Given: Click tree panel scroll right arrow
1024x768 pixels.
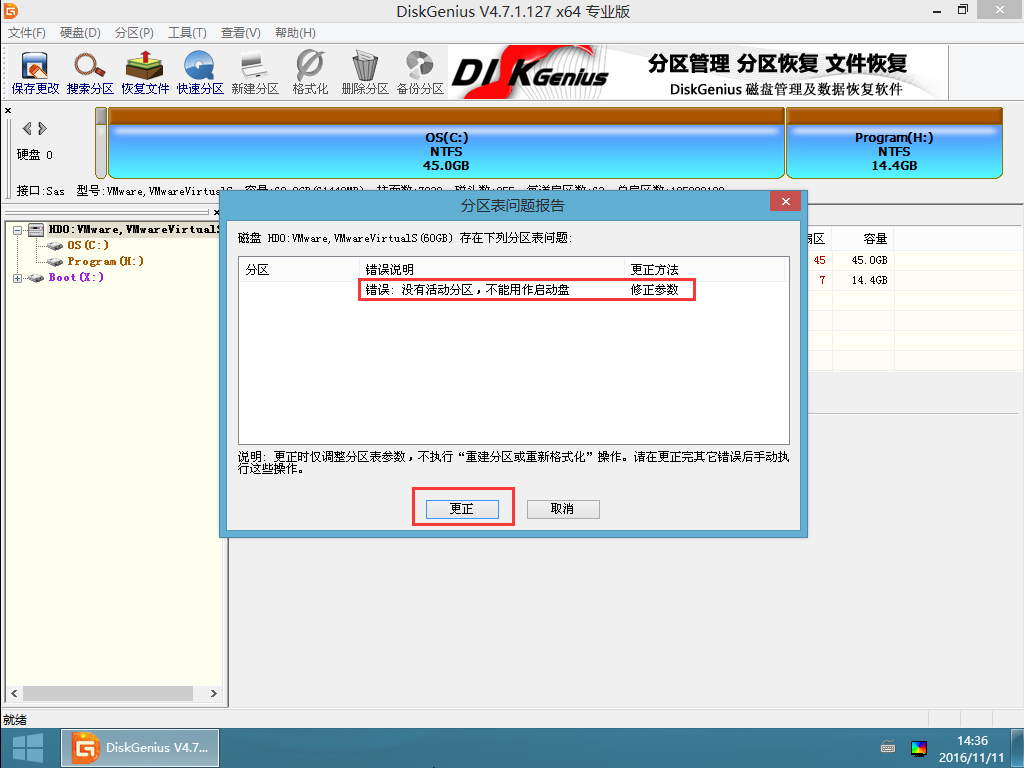Looking at the screenshot, I should coord(214,694).
